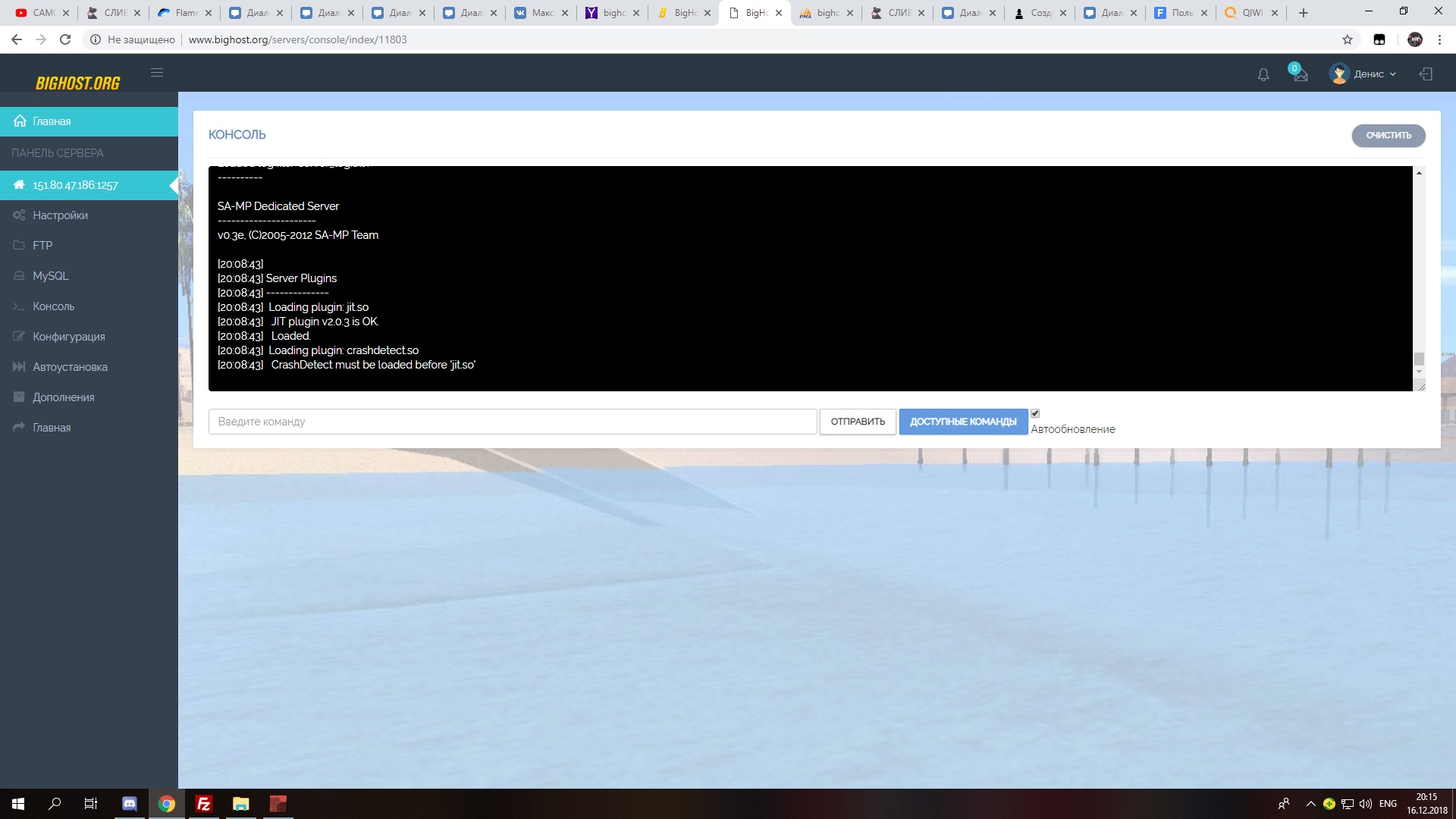The image size is (1456, 819).
Task: Click the ДОСТУПНЫЕ КОМАНДЫ button
Action: click(x=963, y=422)
